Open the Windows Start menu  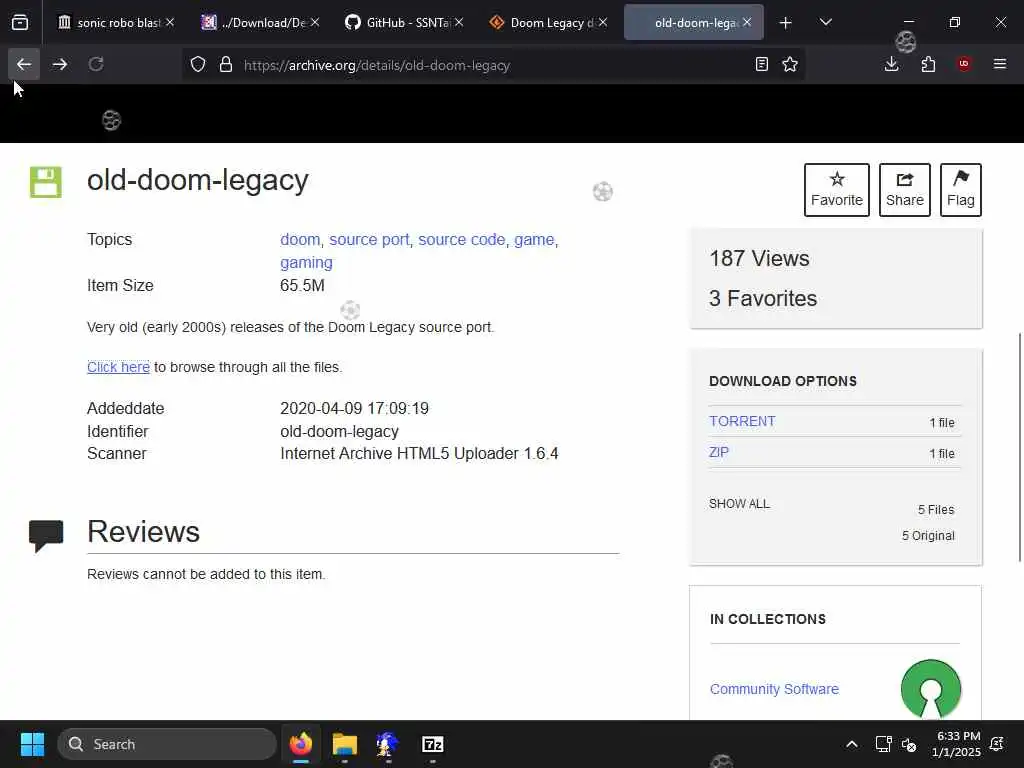(x=32, y=744)
